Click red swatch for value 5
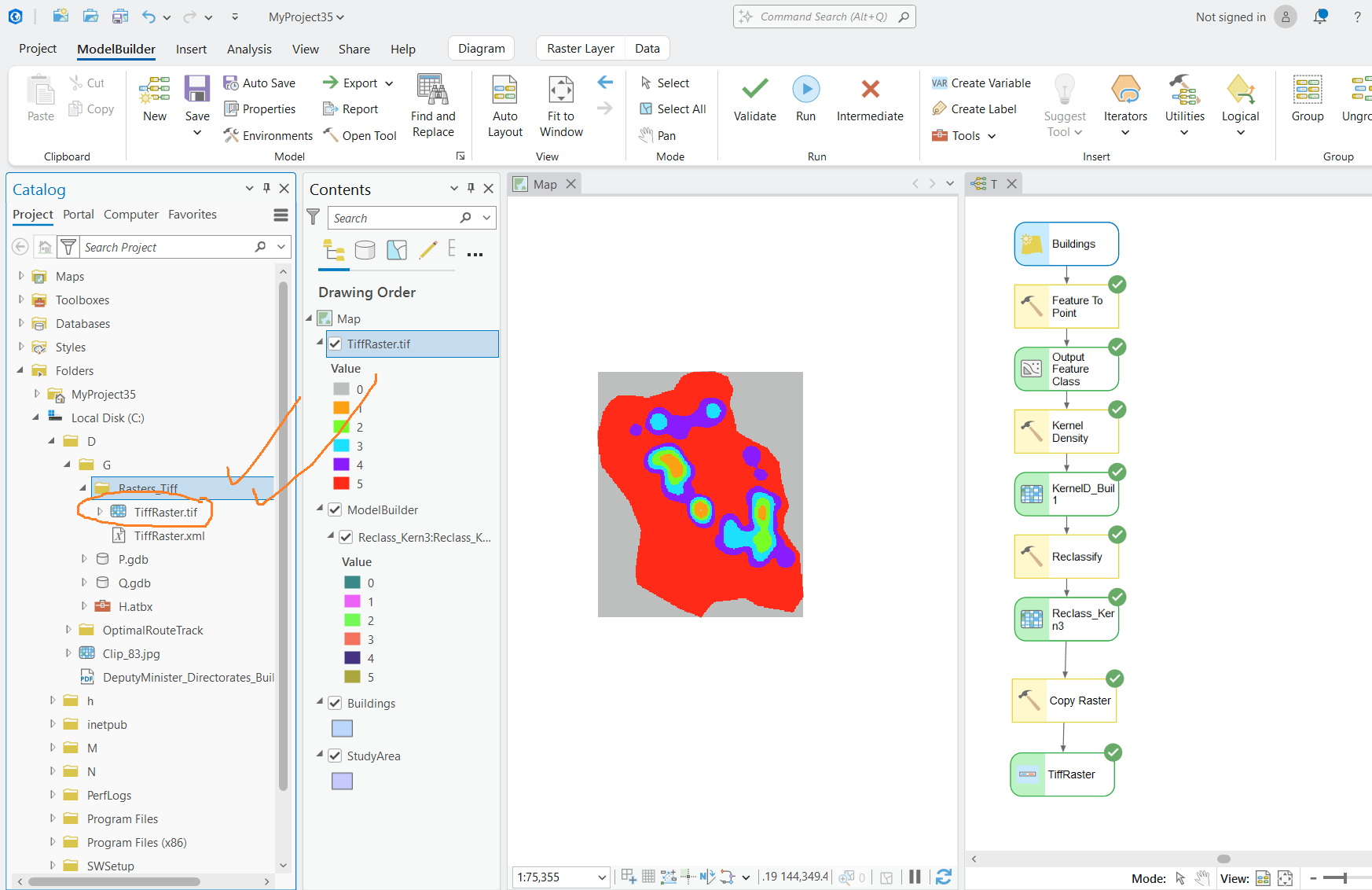The image size is (1372, 890). click(341, 484)
